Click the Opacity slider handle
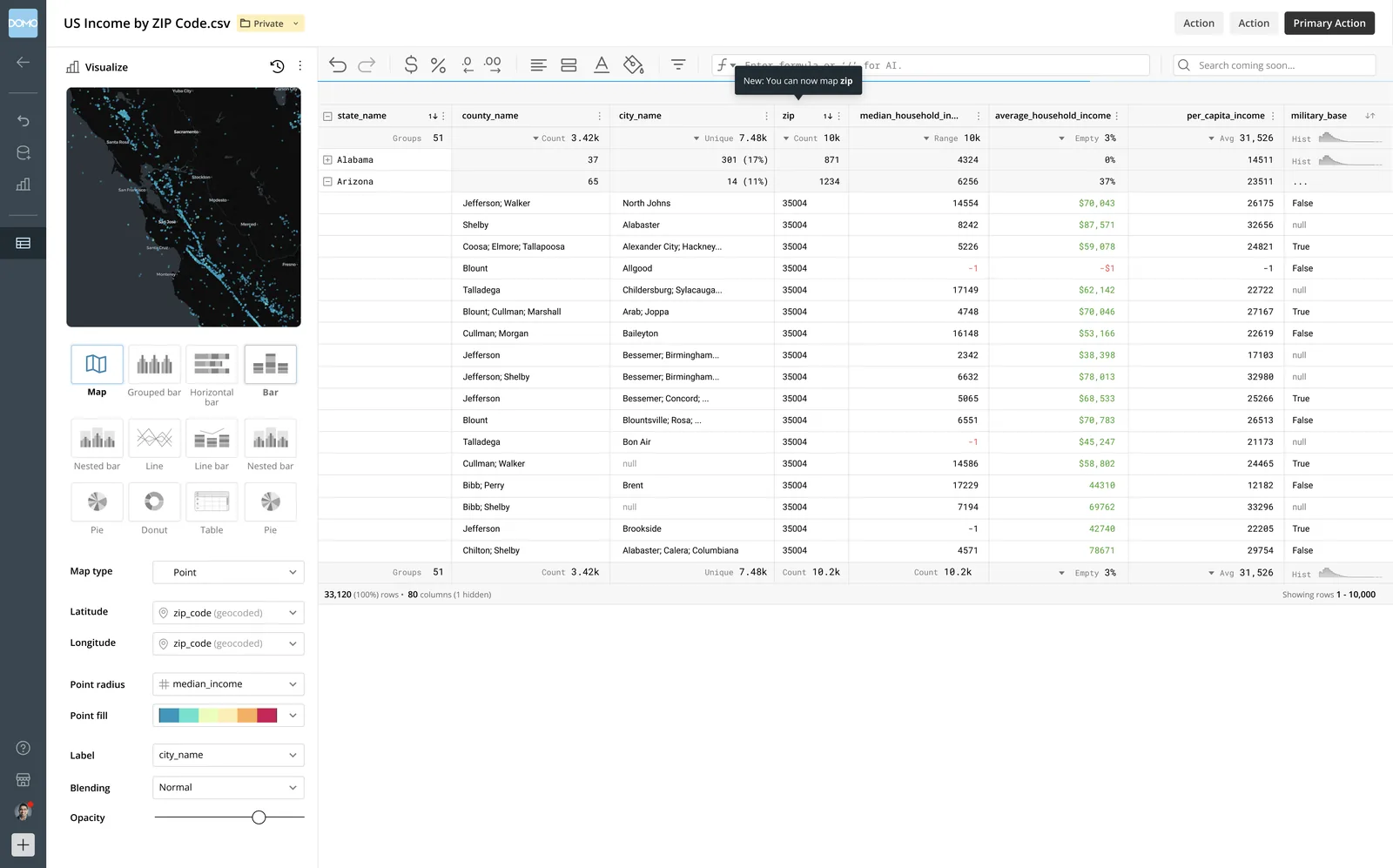This screenshot has width=1393, height=868. [x=259, y=818]
